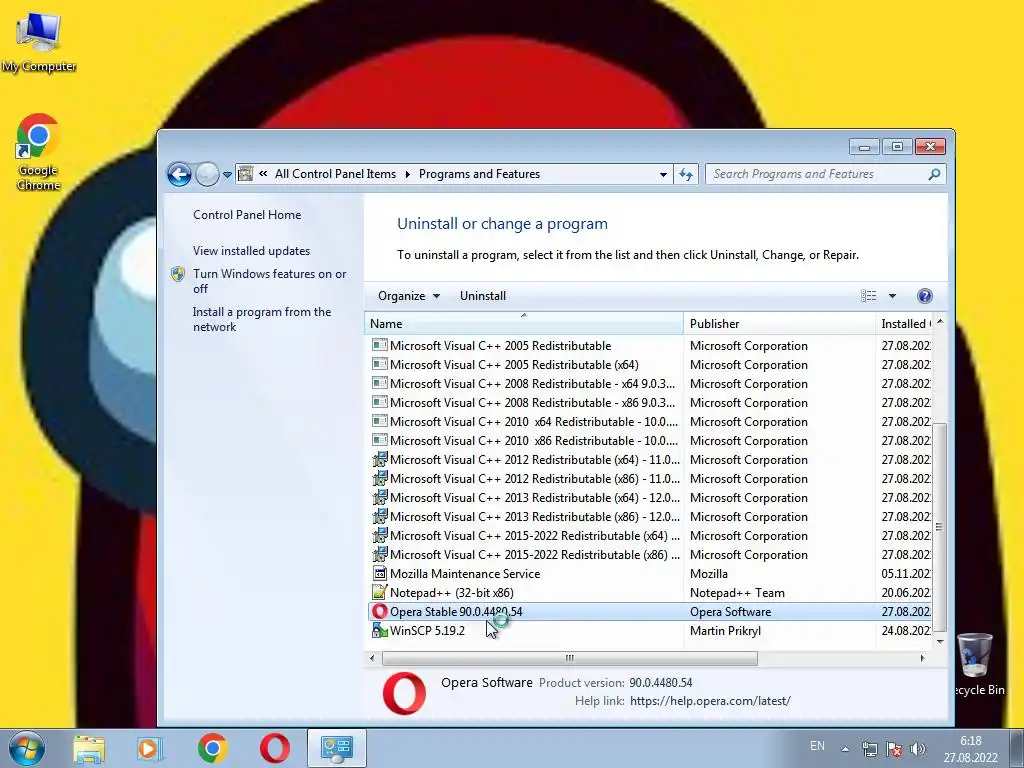Open the recent pages dropdown arrow
The width and height of the screenshot is (1024, 768).
point(227,174)
